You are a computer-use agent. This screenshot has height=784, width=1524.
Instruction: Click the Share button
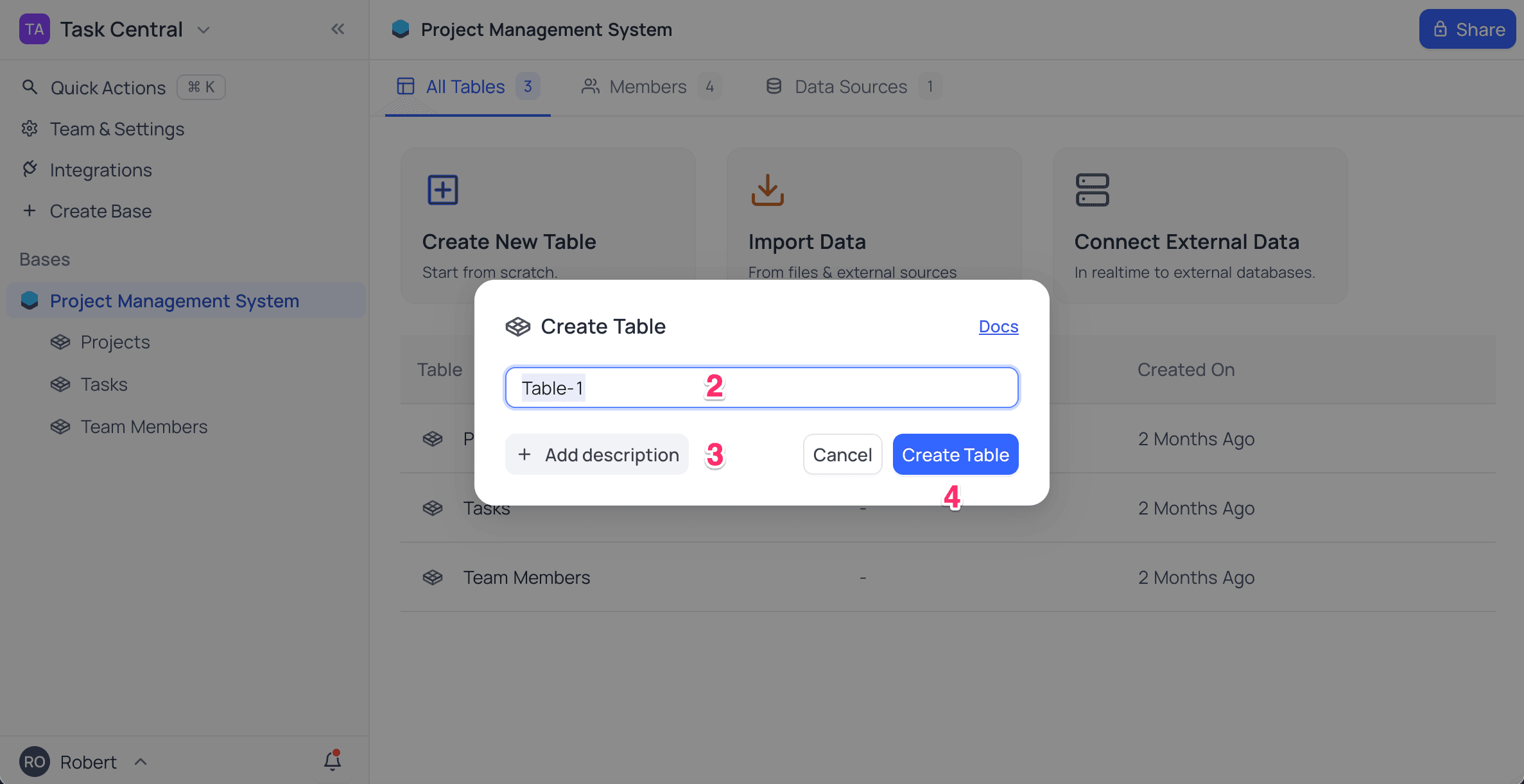click(x=1468, y=29)
